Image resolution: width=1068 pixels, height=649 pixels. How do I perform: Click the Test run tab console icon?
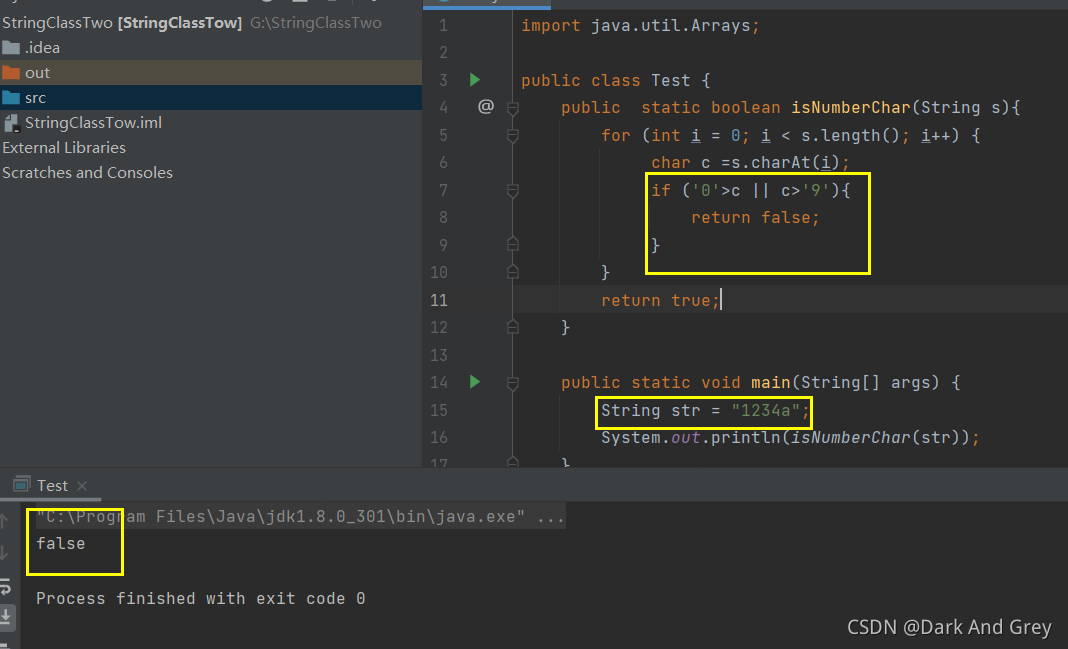click(x=22, y=484)
